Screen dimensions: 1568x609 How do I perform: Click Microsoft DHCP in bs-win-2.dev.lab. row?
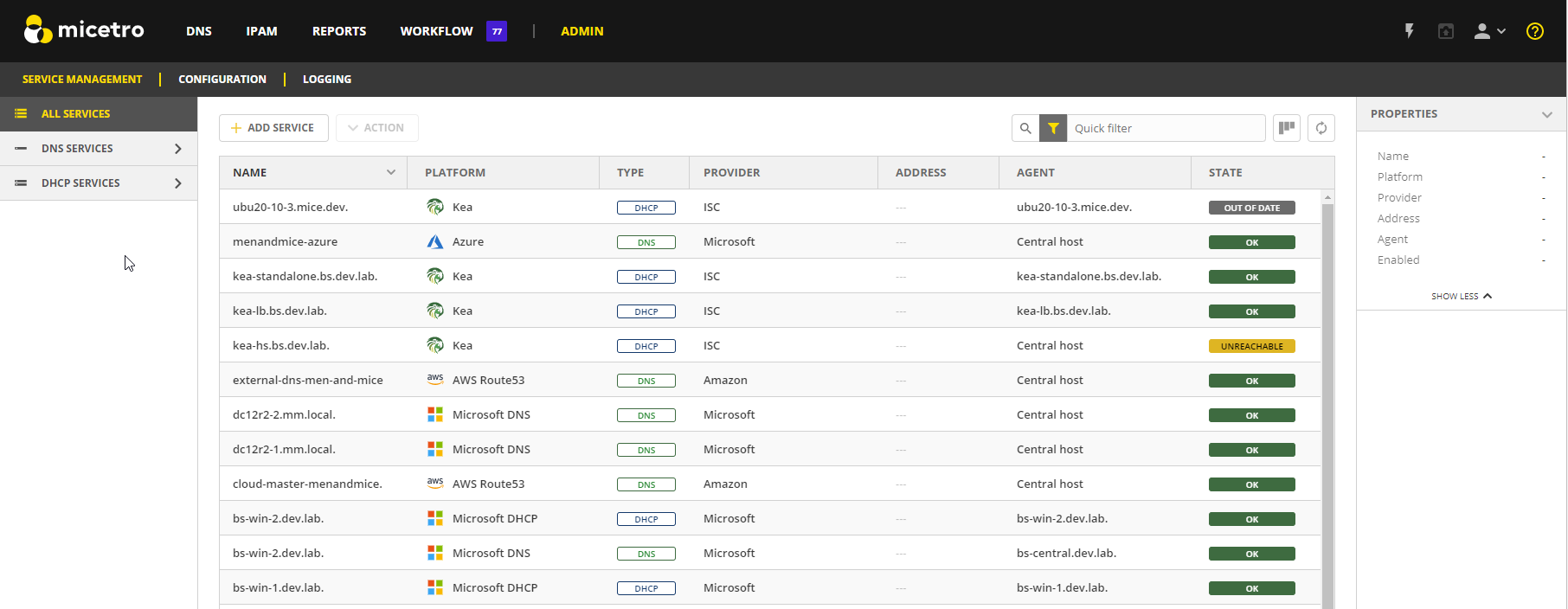[495, 518]
